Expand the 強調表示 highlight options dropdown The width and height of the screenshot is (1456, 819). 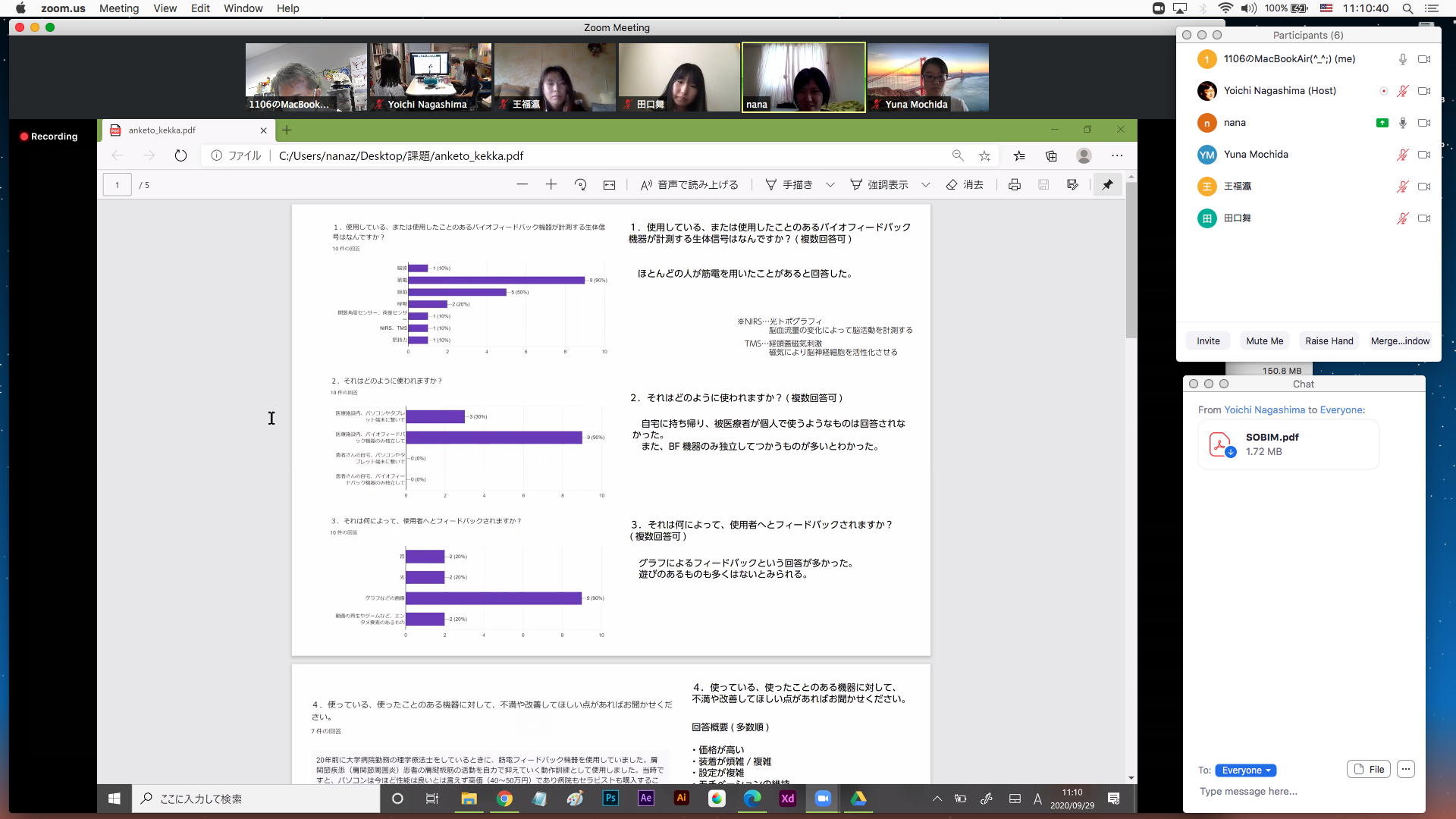click(925, 185)
